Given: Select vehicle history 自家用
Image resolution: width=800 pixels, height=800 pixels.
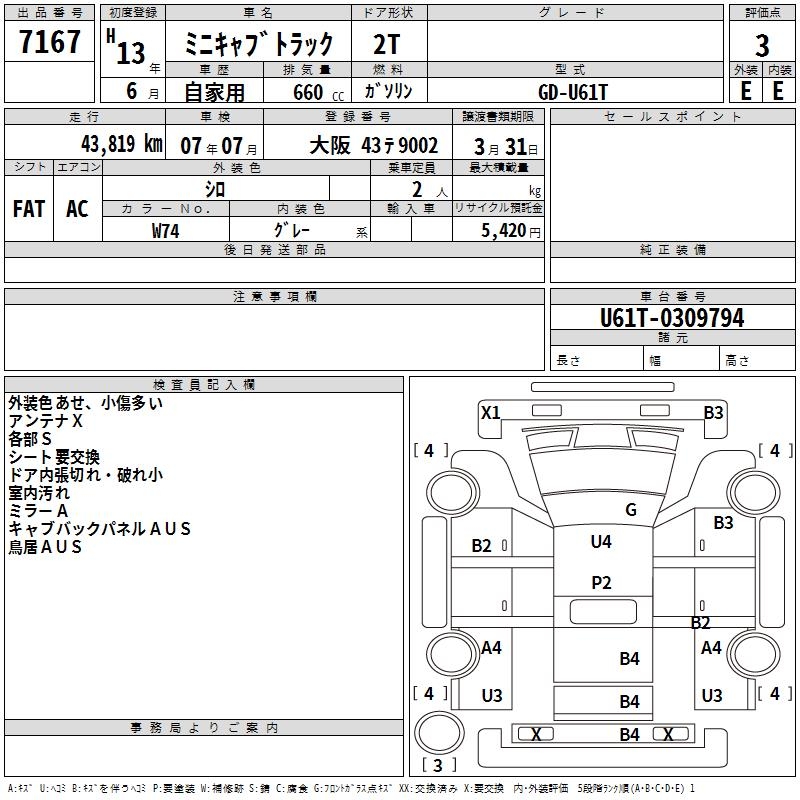Looking at the screenshot, I should point(214,92).
